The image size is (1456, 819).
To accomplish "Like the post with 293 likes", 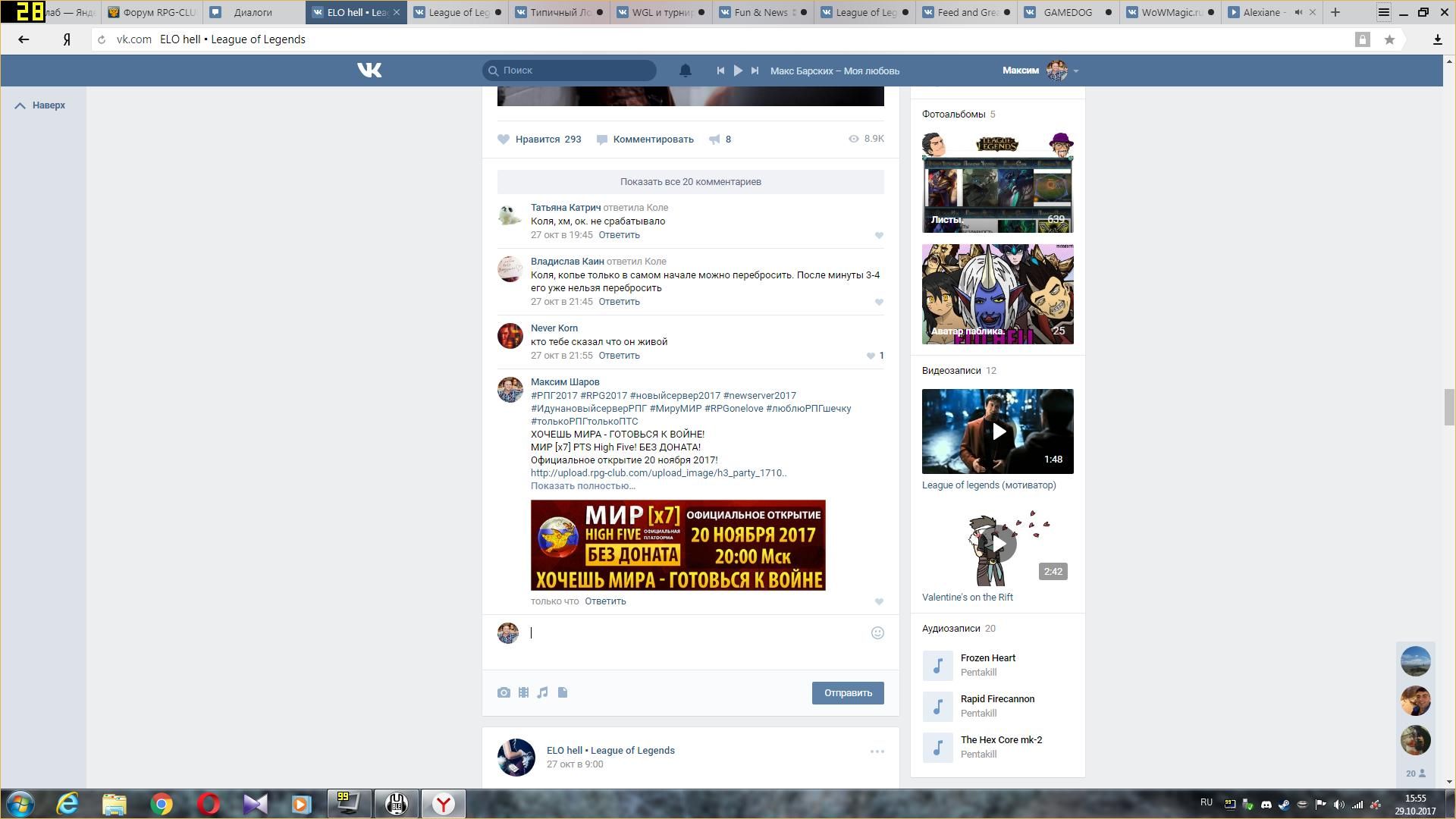I will 539,140.
